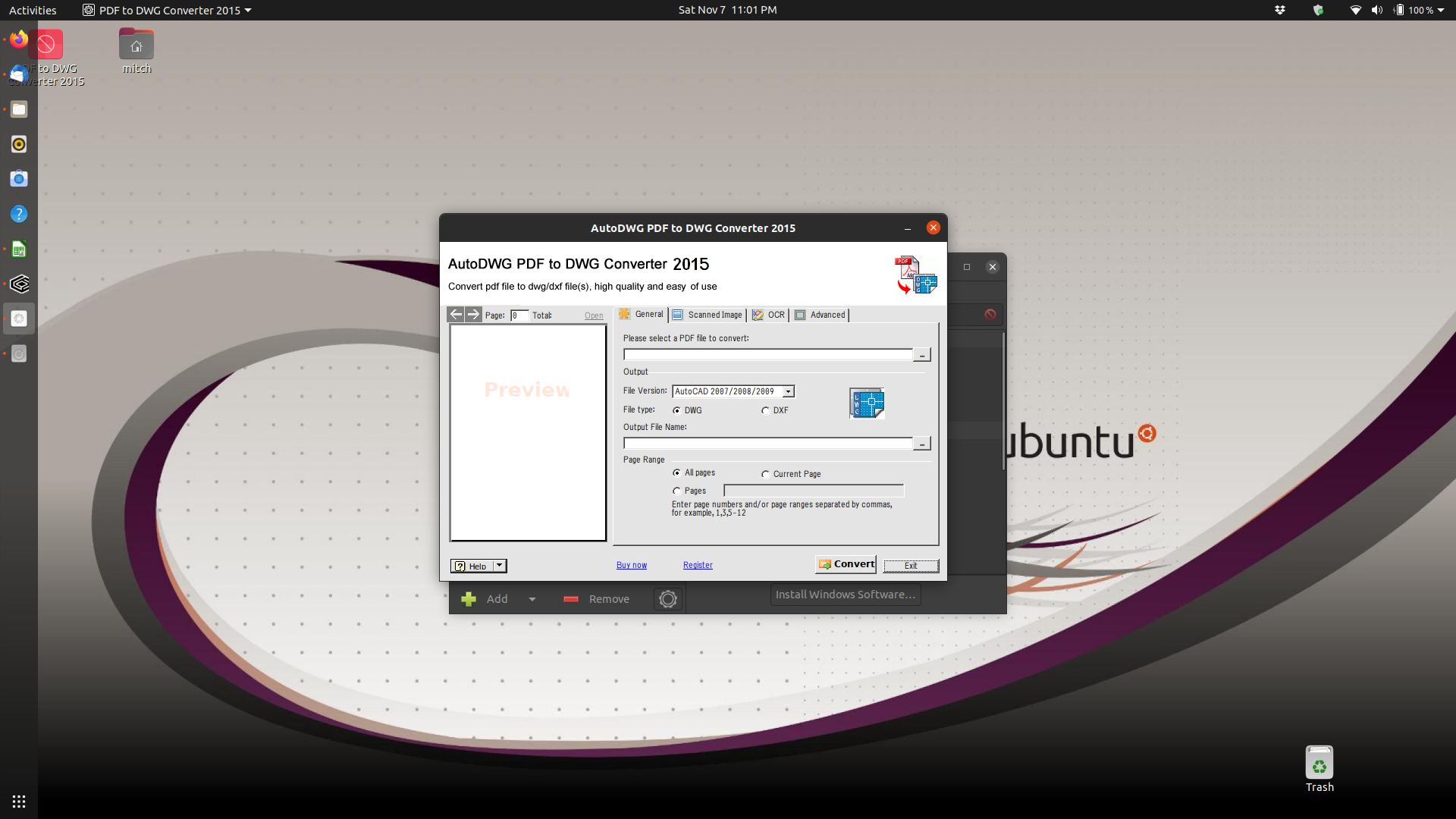Click the red Remove icon in bottom toolbar
This screenshot has height=819, width=1456.
click(570, 598)
